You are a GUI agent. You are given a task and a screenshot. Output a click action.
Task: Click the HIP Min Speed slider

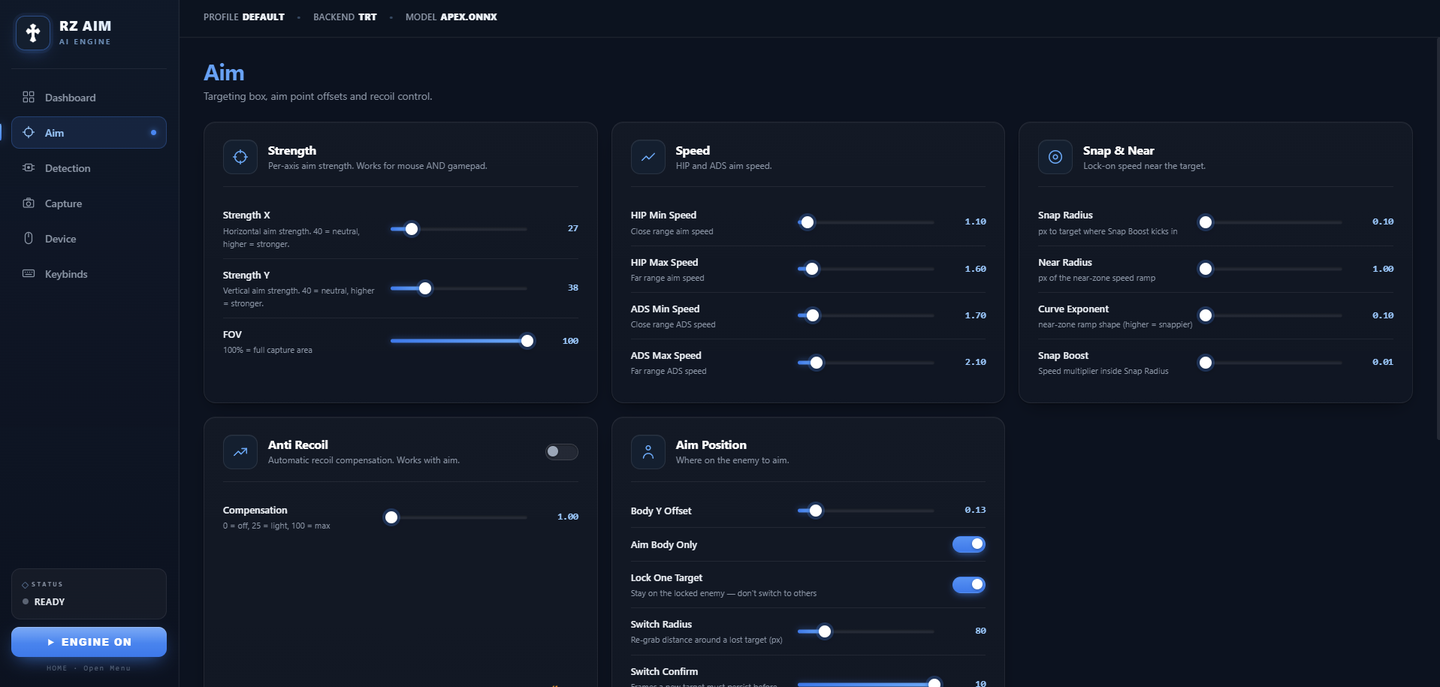click(x=865, y=222)
